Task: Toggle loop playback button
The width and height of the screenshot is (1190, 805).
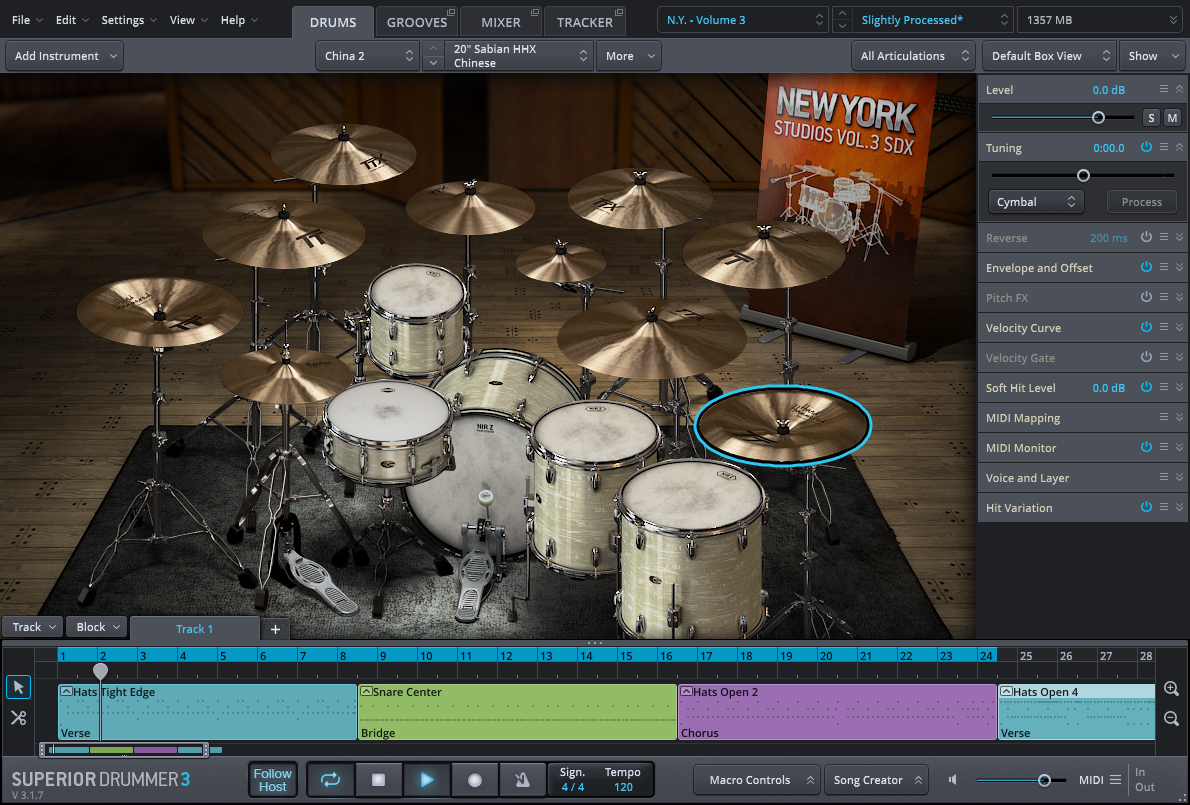Action: click(x=330, y=780)
